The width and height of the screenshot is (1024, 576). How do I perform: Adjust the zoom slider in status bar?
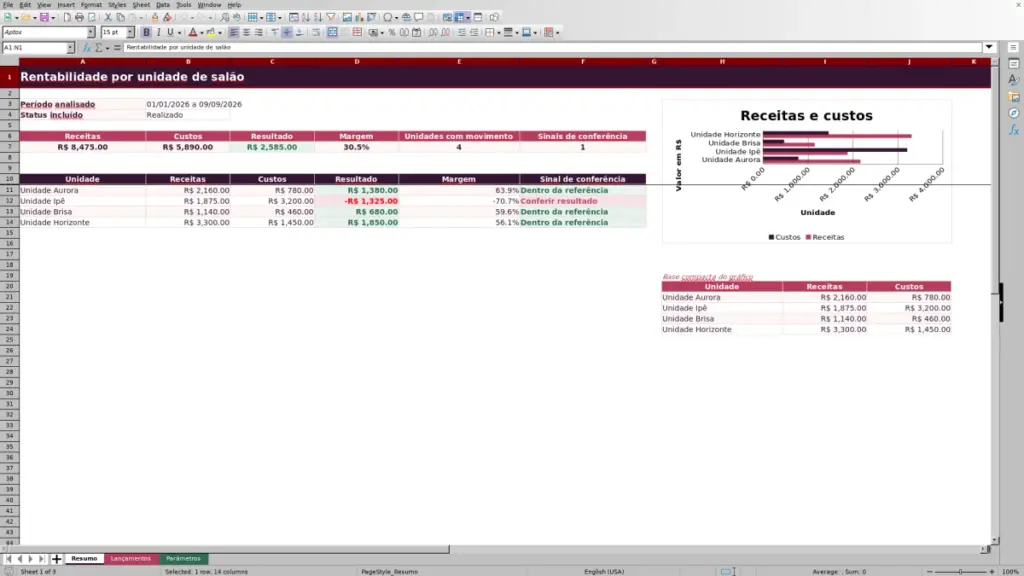pyautogui.click(x=961, y=571)
